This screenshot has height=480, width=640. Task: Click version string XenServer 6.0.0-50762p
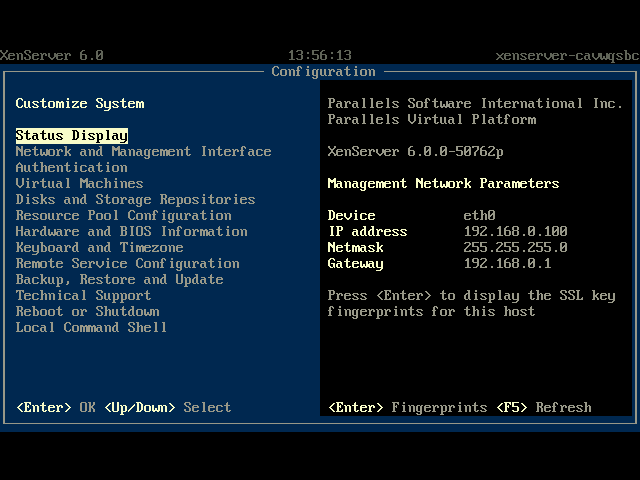tap(415, 151)
